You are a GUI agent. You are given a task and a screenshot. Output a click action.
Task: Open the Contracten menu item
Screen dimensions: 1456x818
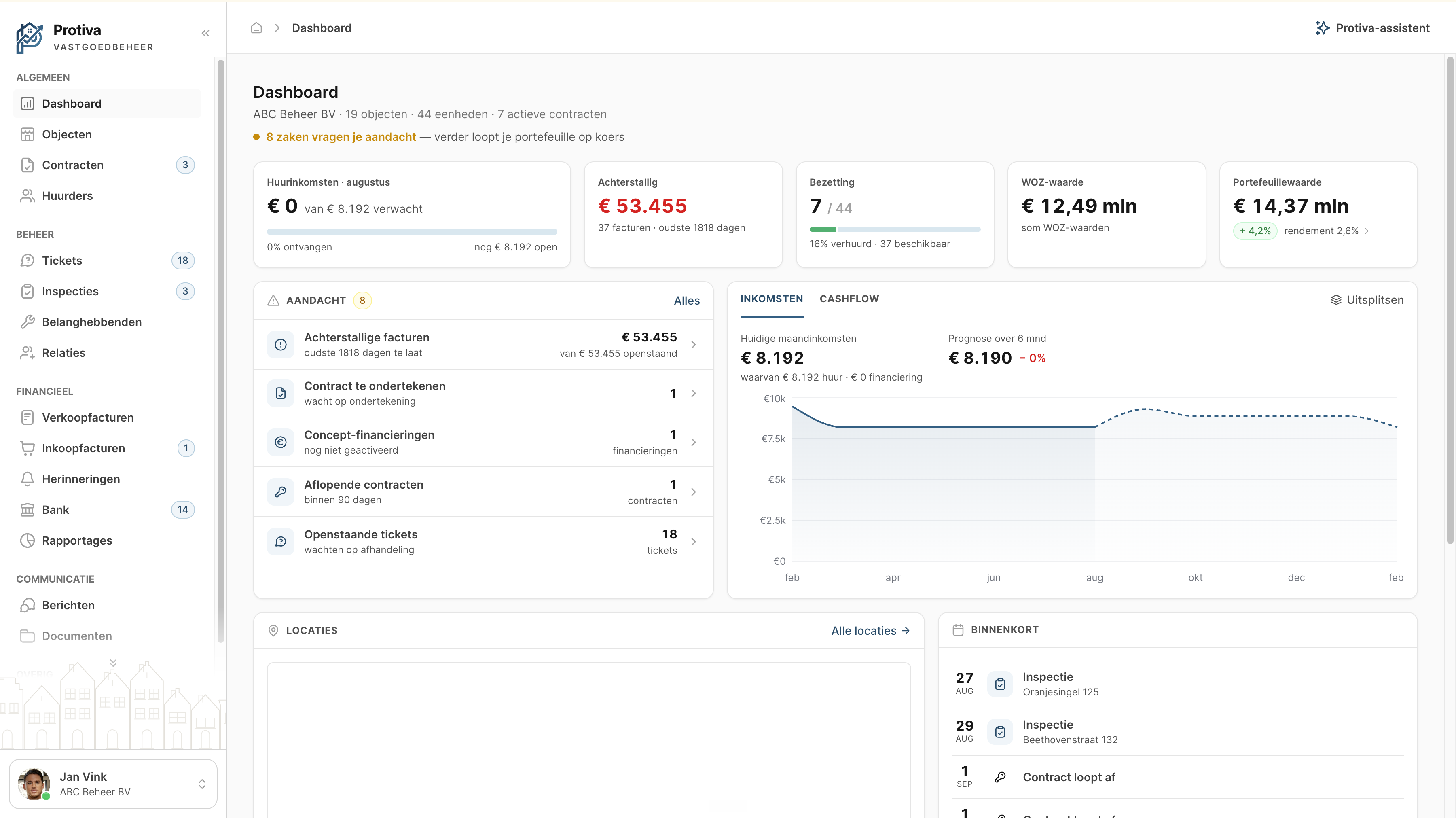(107, 165)
